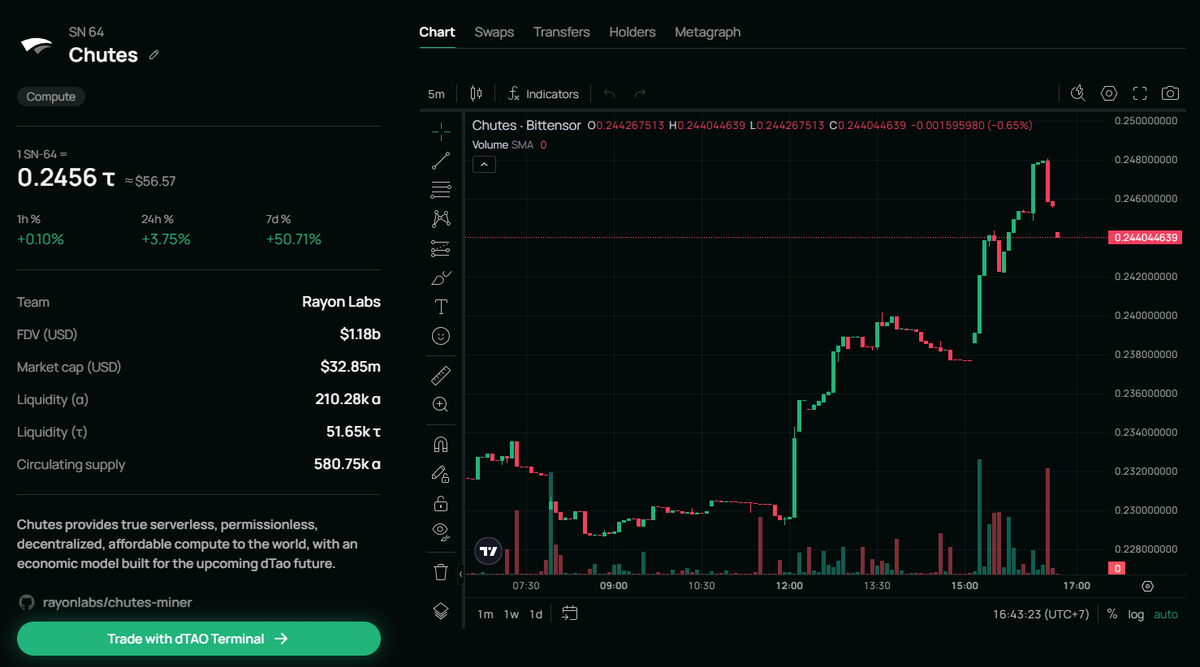The height and width of the screenshot is (667, 1200).
Task: Click the TradingView logo on chart
Action: pos(488,550)
